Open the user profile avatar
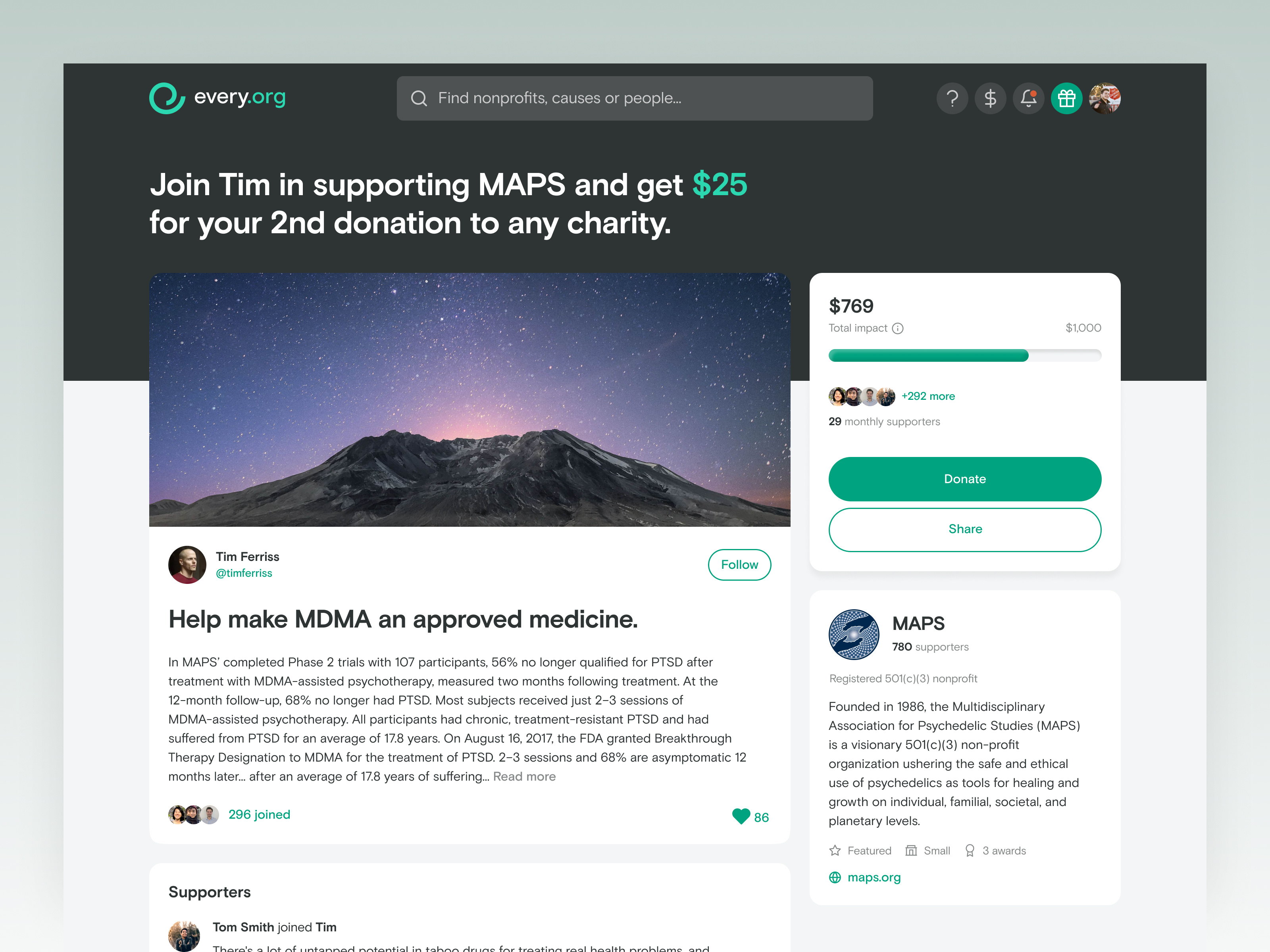Viewport: 1270px width, 952px height. (1105, 98)
